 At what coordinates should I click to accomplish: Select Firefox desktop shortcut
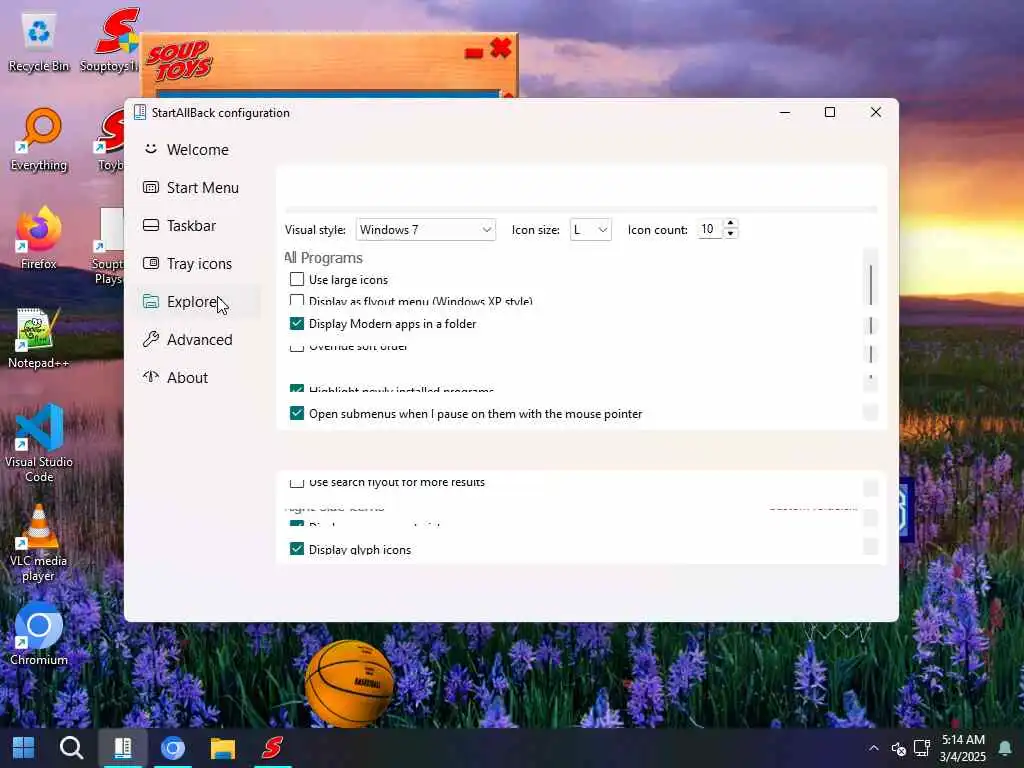[x=39, y=238]
